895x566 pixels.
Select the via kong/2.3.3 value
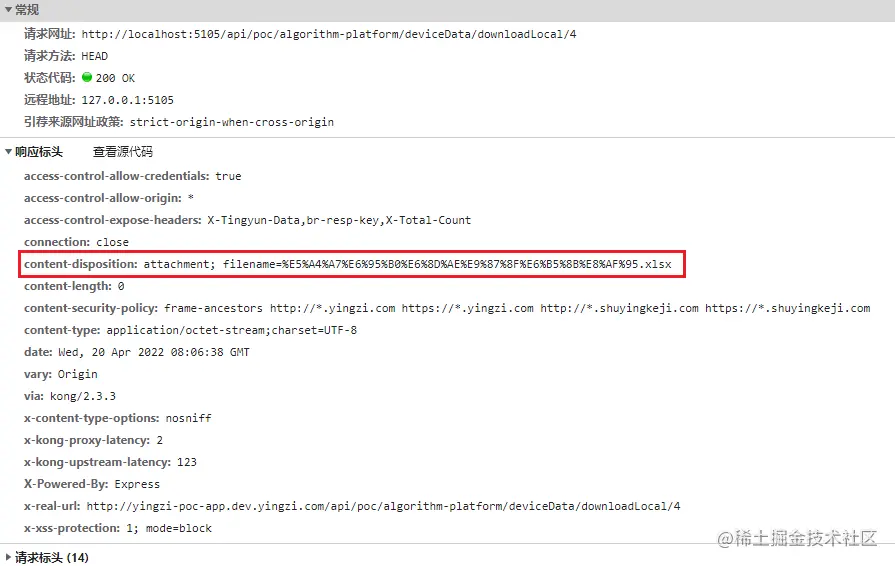point(83,396)
